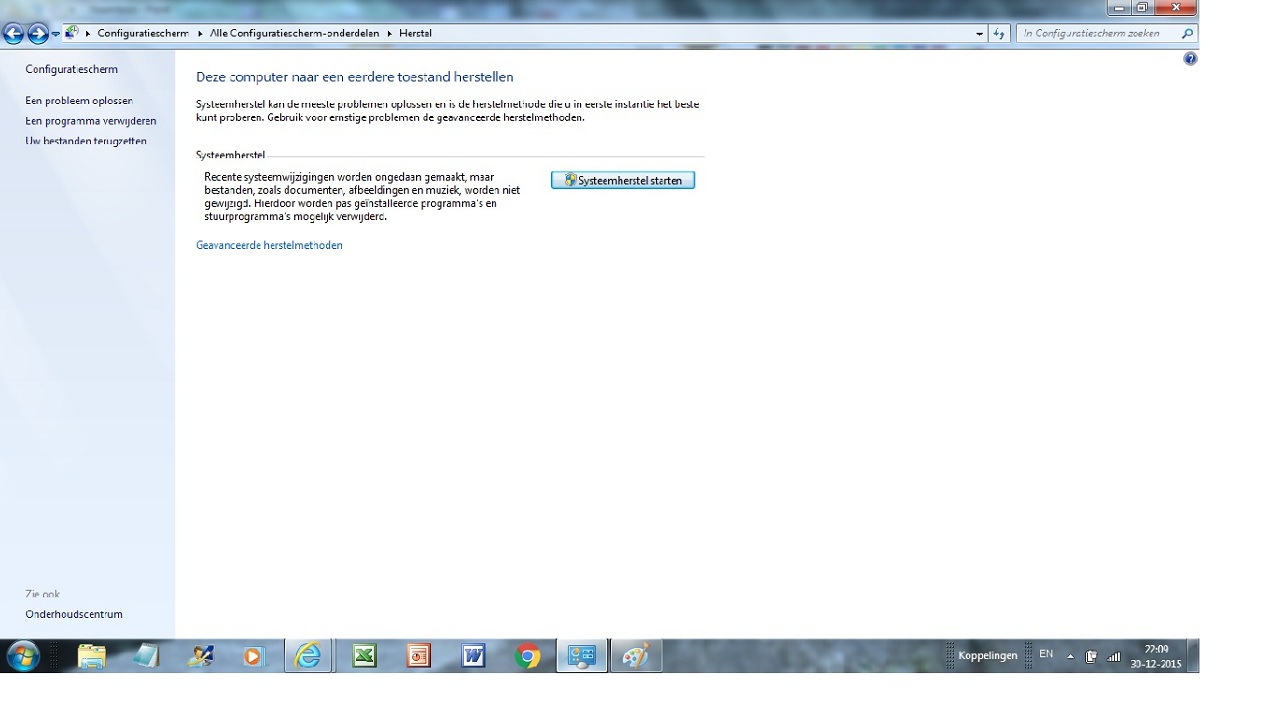Click the Back navigation arrow
The image size is (1280, 719).
[x=13, y=34]
